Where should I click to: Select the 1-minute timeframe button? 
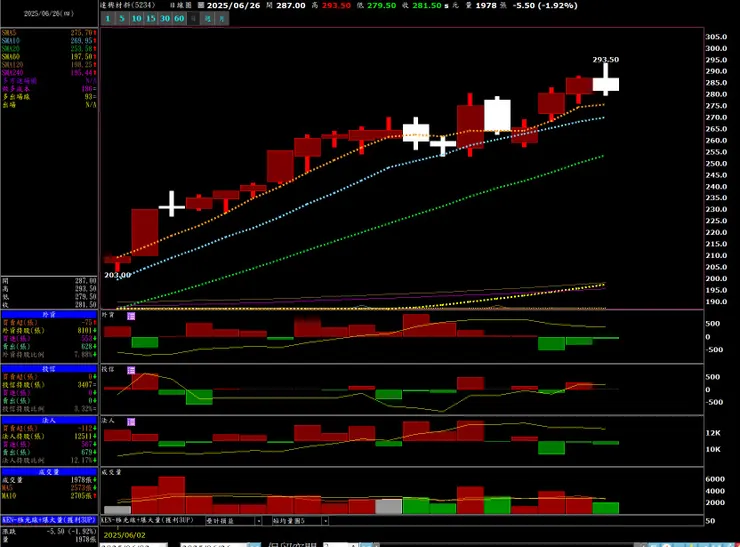click(x=108, y=18)
